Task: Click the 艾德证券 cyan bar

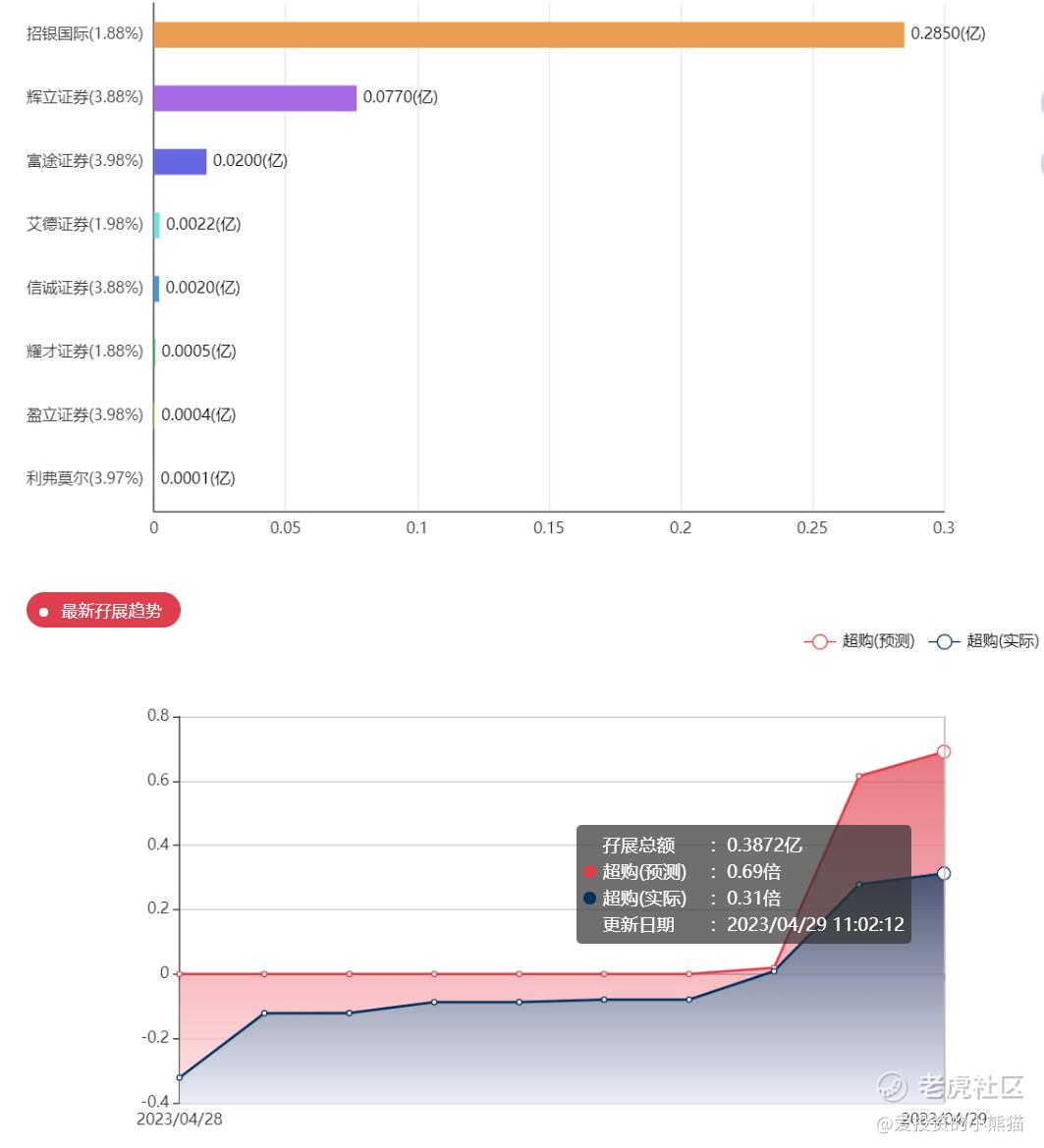Action: point(157,225)
